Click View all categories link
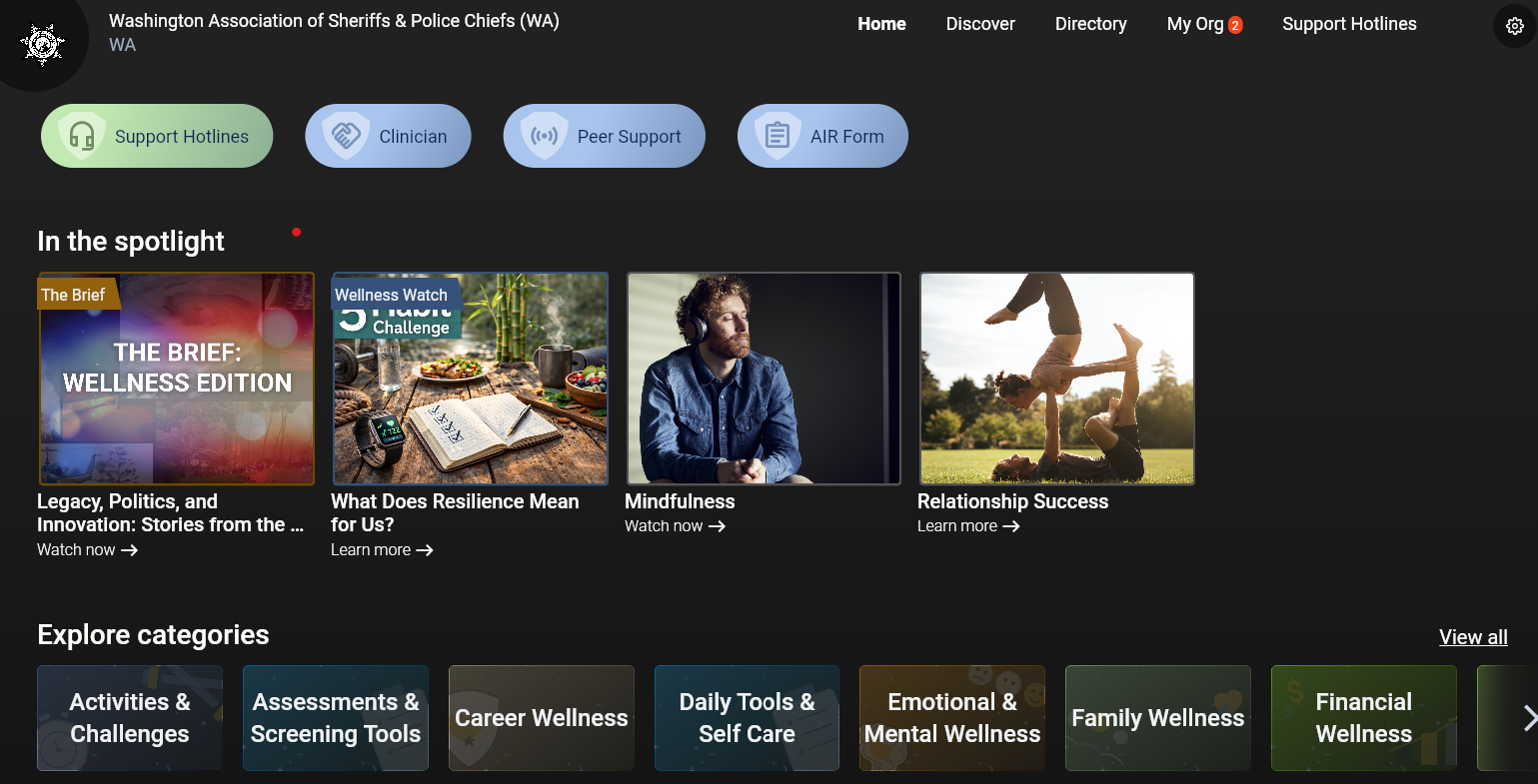This screenshot has width=1538, height=784. (1472, 637)
